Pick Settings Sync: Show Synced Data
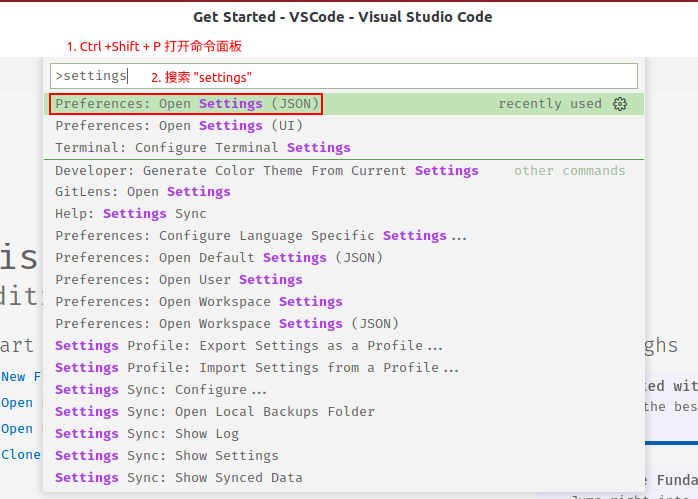The height and width of the screenshot is (499, 698). click(344, 478)
